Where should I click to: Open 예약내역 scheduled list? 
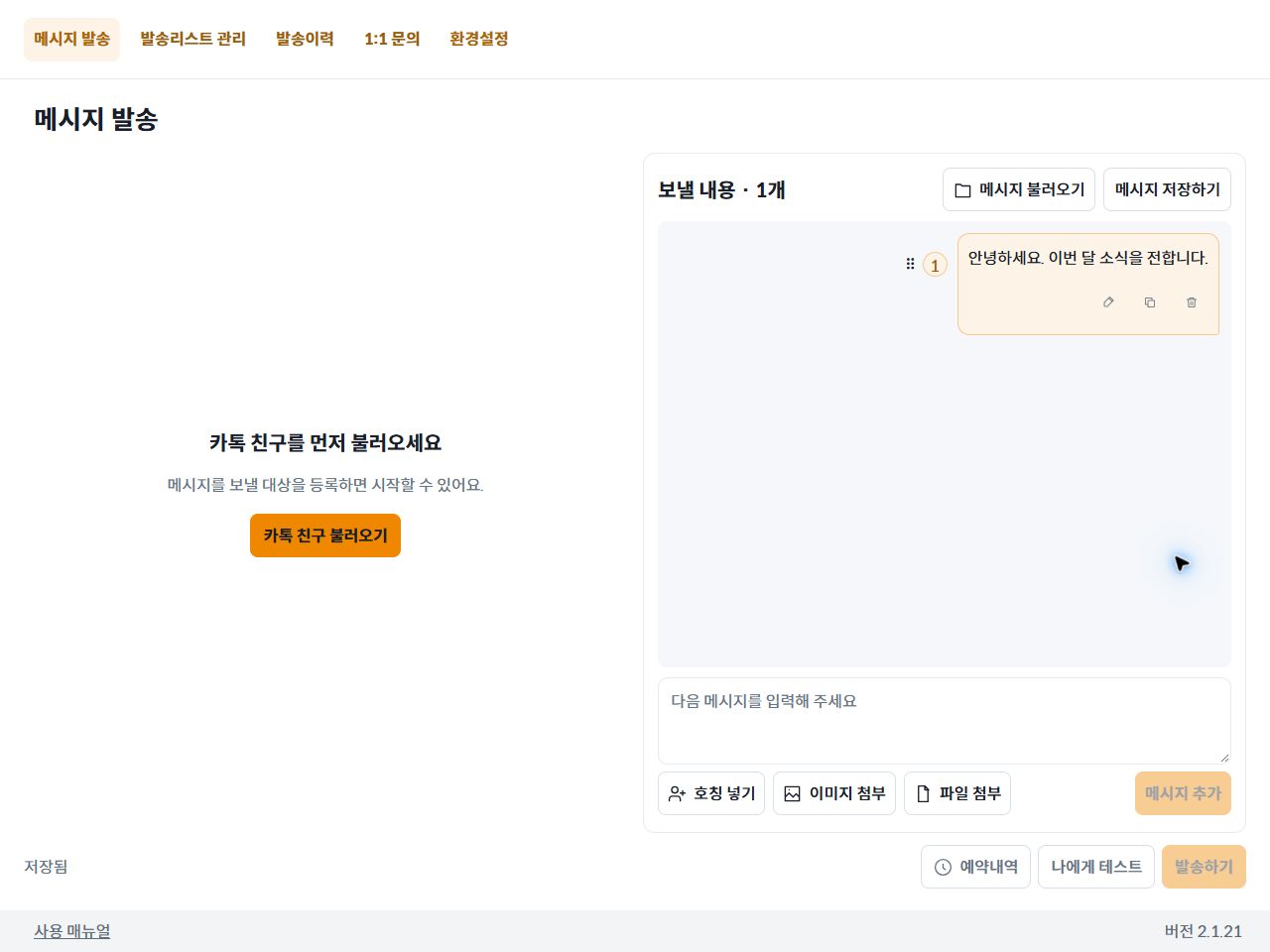click(976, 867)
